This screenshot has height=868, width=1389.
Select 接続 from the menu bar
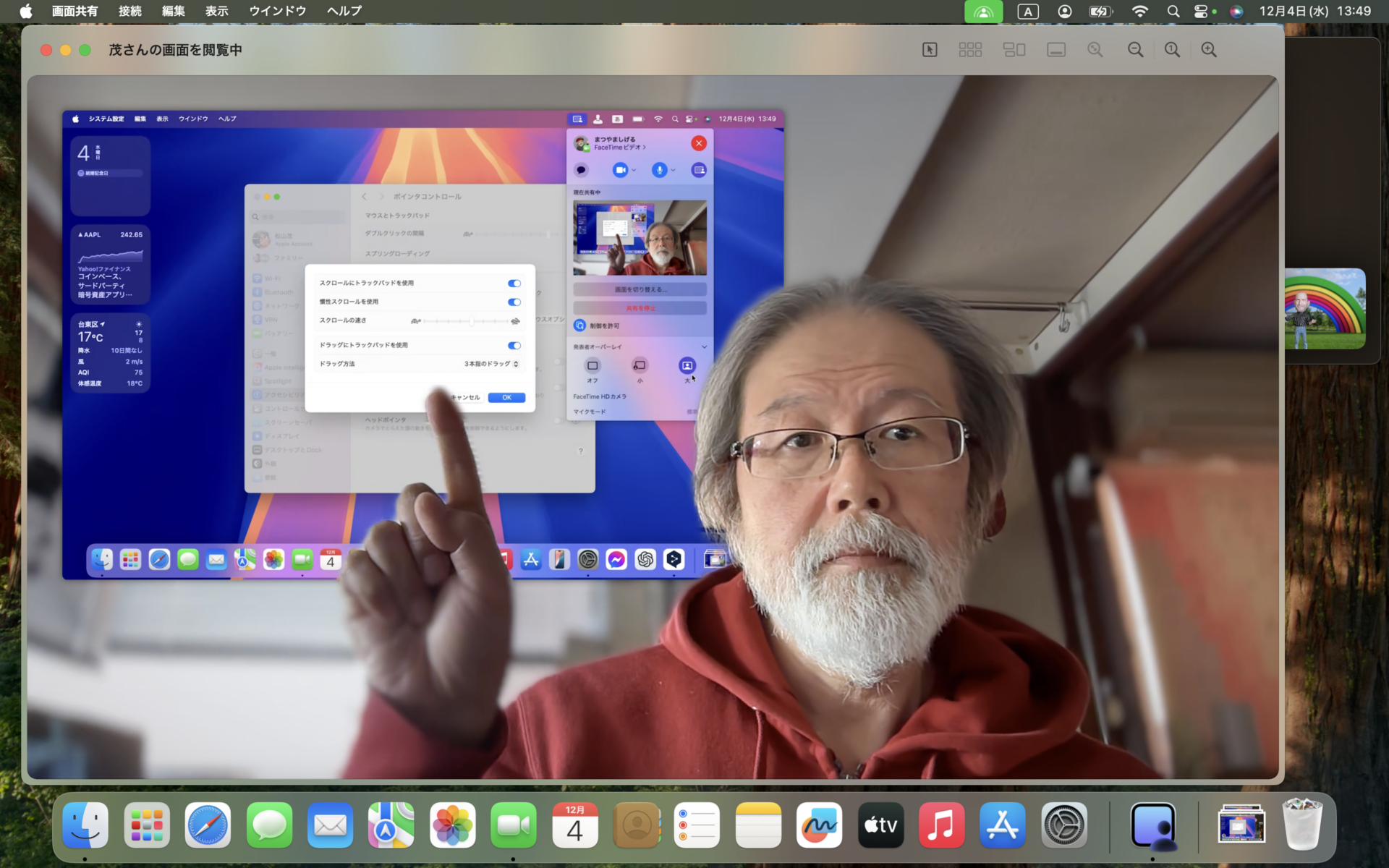click(x=130, y=11)
